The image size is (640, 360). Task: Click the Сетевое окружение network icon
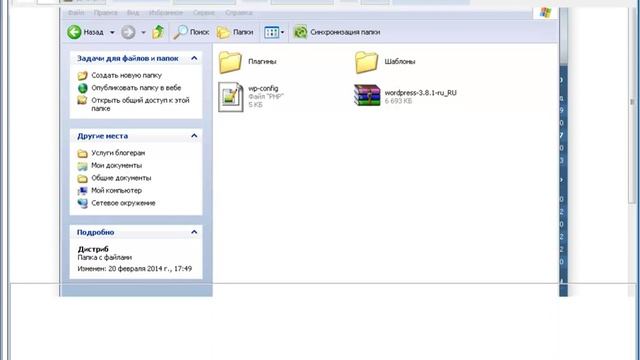[x=82, y=203]
